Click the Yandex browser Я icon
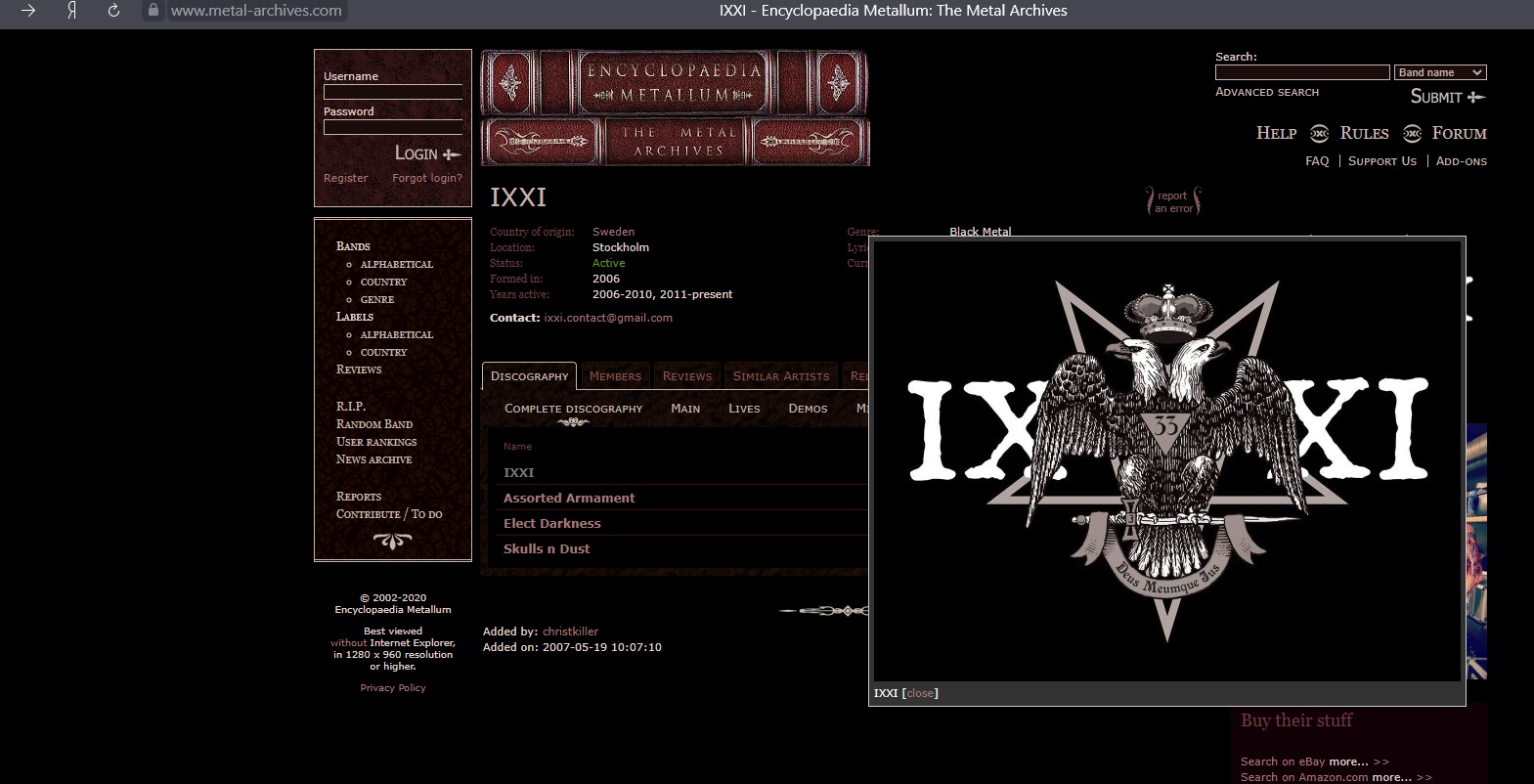Viewport: 1534px width, 784px height. pos(71,11)
